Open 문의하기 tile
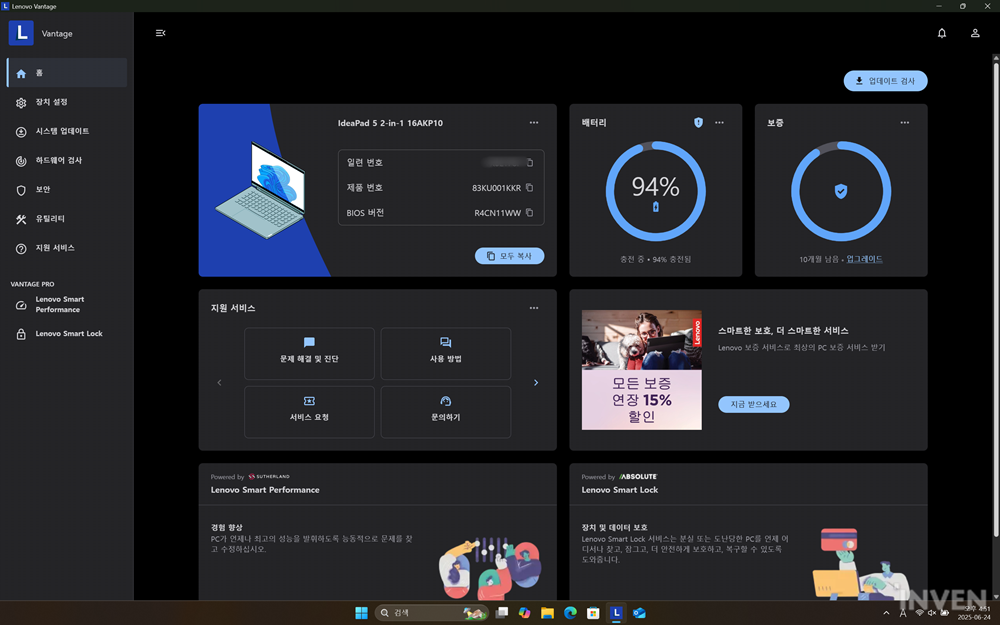The image size is (1000, 625). coord(446,412)
